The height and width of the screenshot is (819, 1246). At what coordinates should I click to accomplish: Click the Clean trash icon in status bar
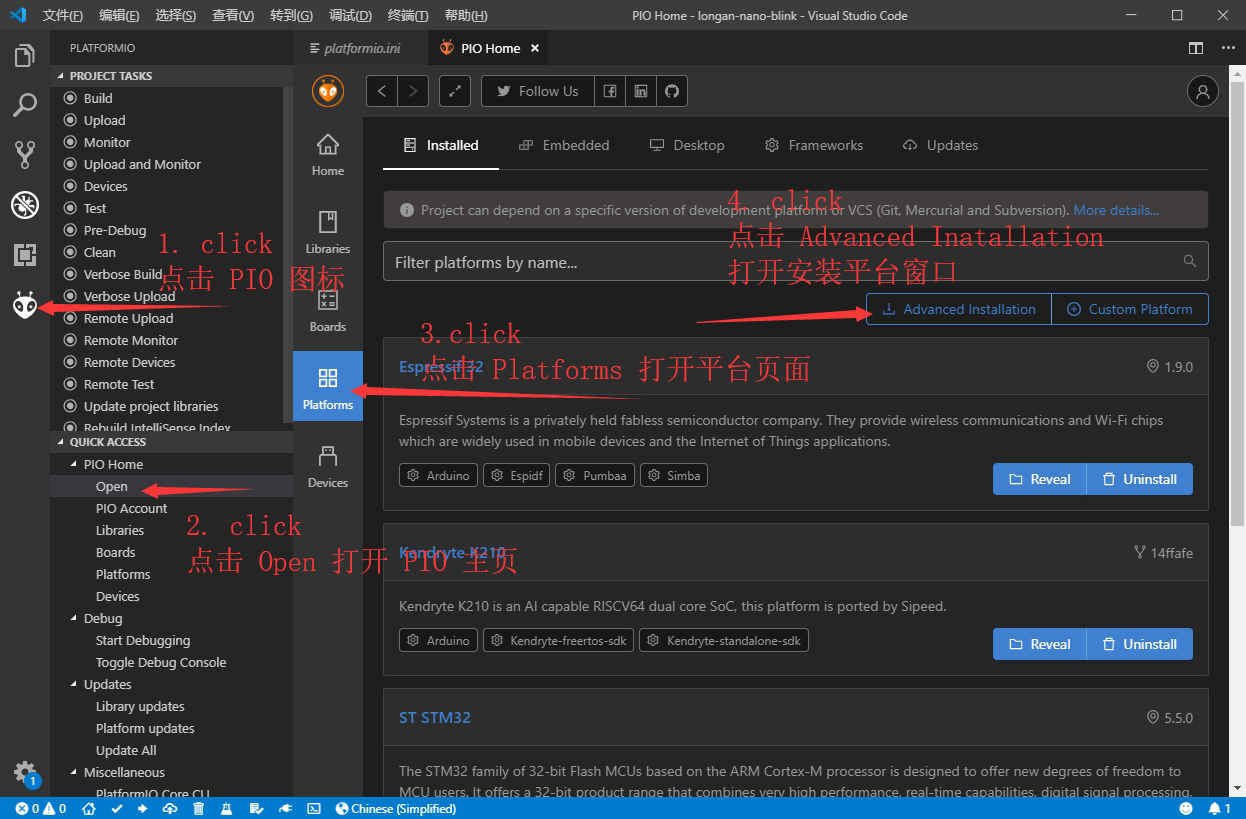[x=199, y=808]
